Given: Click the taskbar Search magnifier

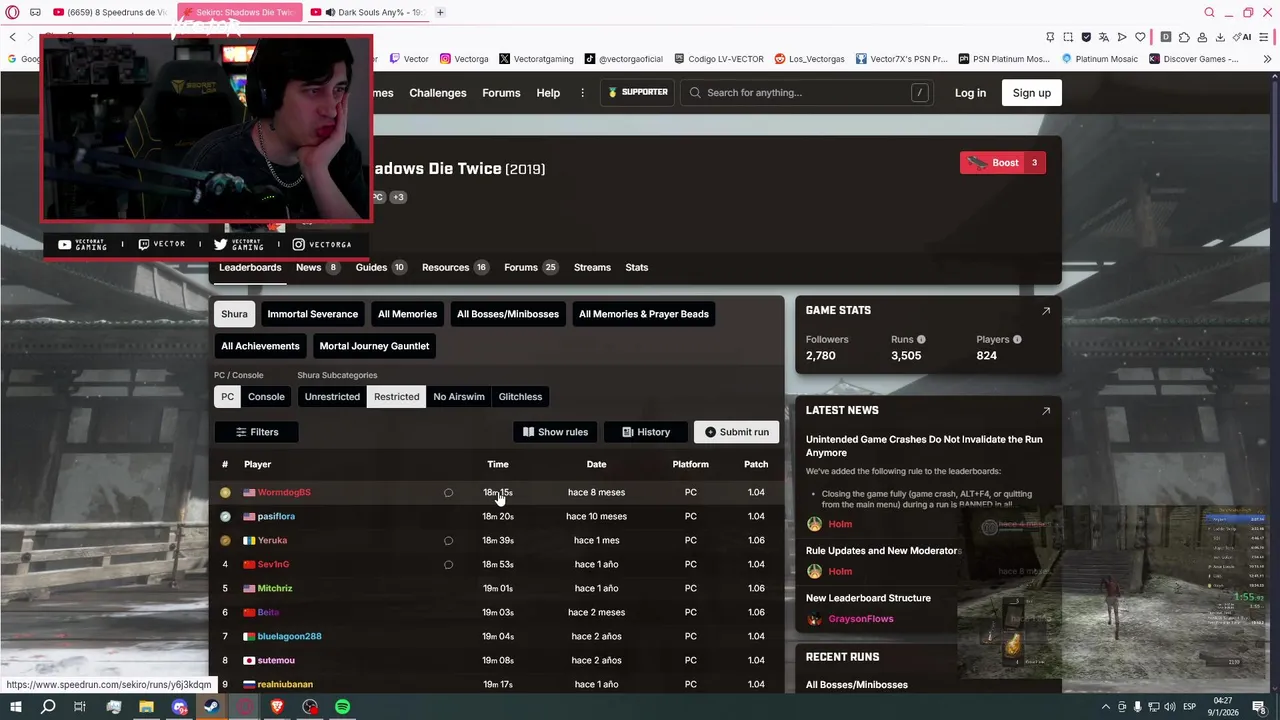Looking at the screenshot, I should coord(47,707).
